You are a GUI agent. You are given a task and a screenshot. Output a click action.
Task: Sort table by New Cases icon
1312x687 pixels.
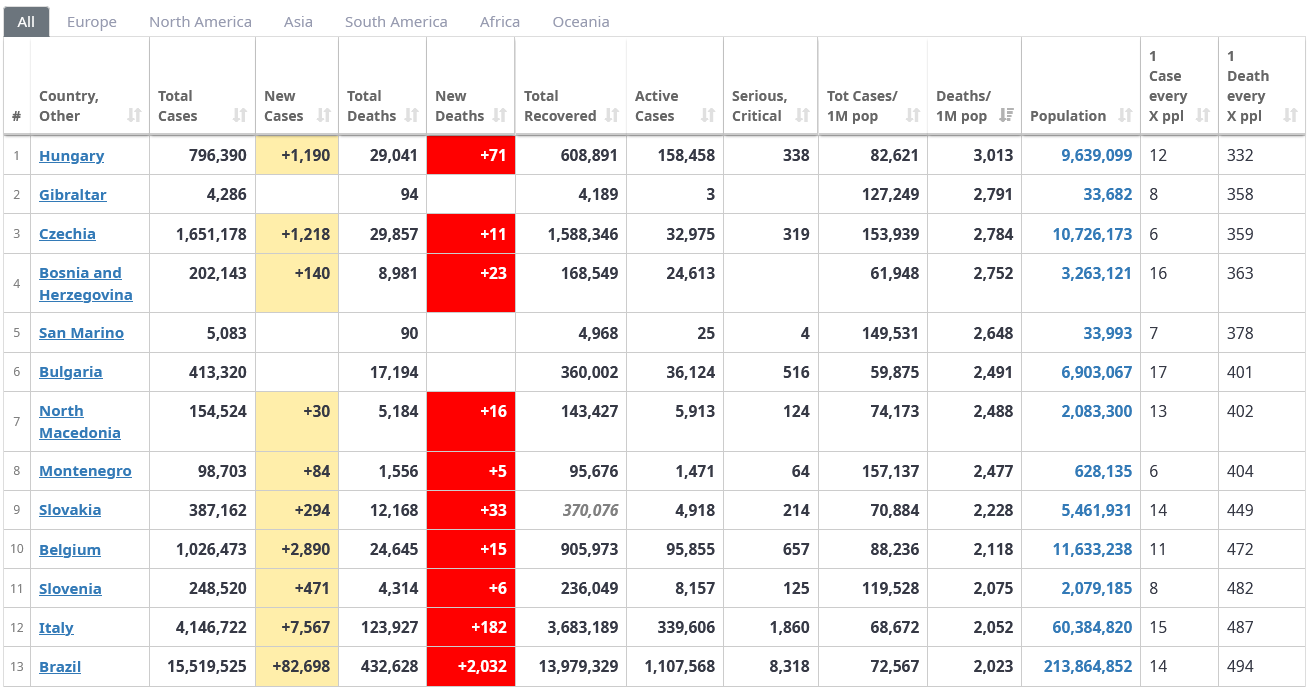point(323,116)
